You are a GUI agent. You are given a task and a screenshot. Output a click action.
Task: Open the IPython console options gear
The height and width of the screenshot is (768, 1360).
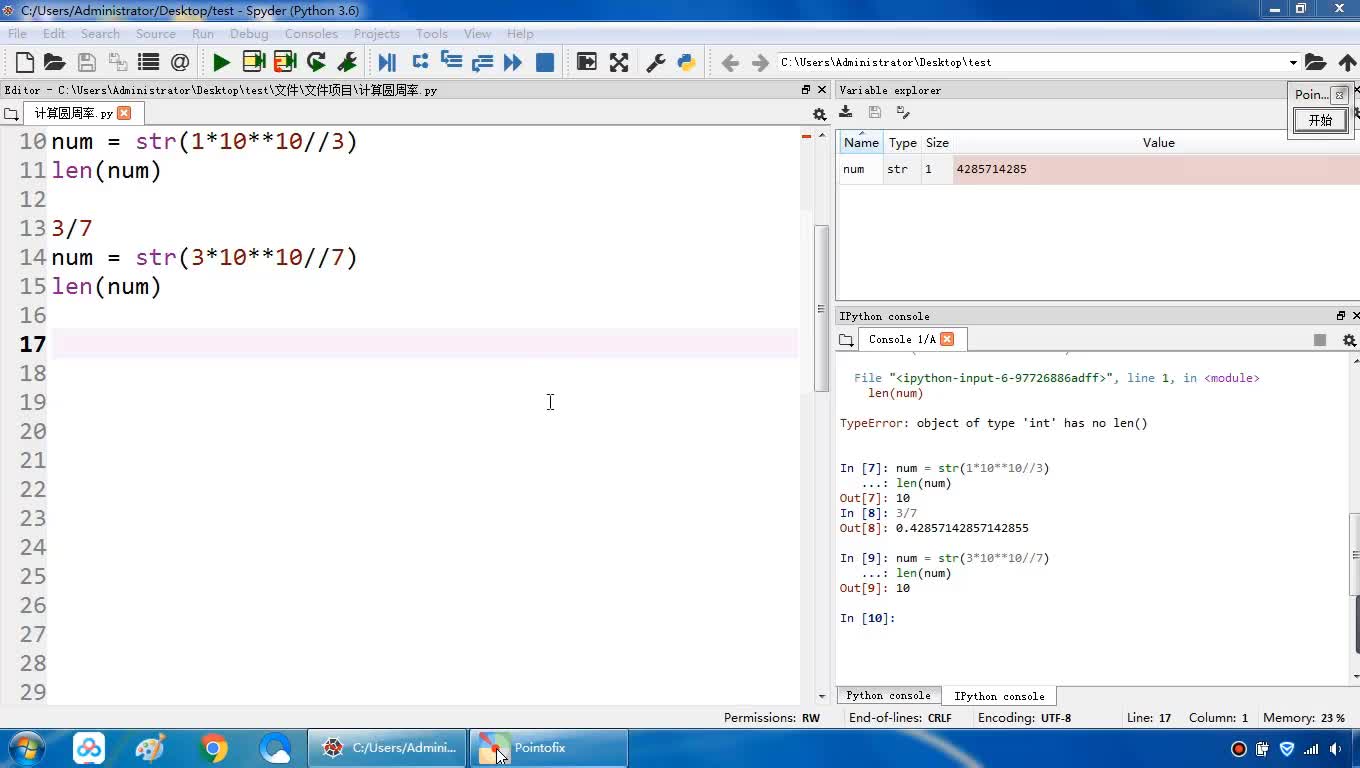click(1348, 340)
